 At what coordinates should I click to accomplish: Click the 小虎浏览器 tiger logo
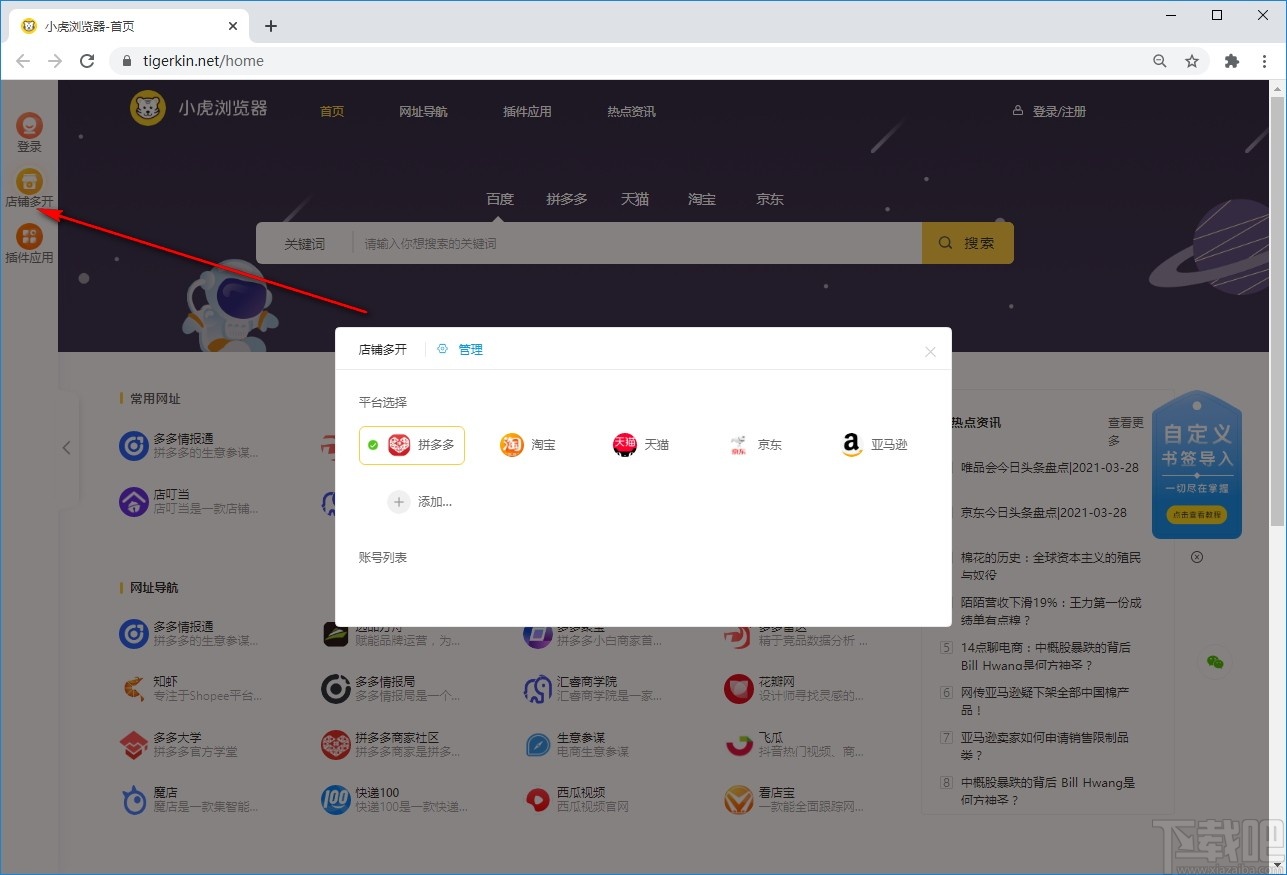click(148, 108)
